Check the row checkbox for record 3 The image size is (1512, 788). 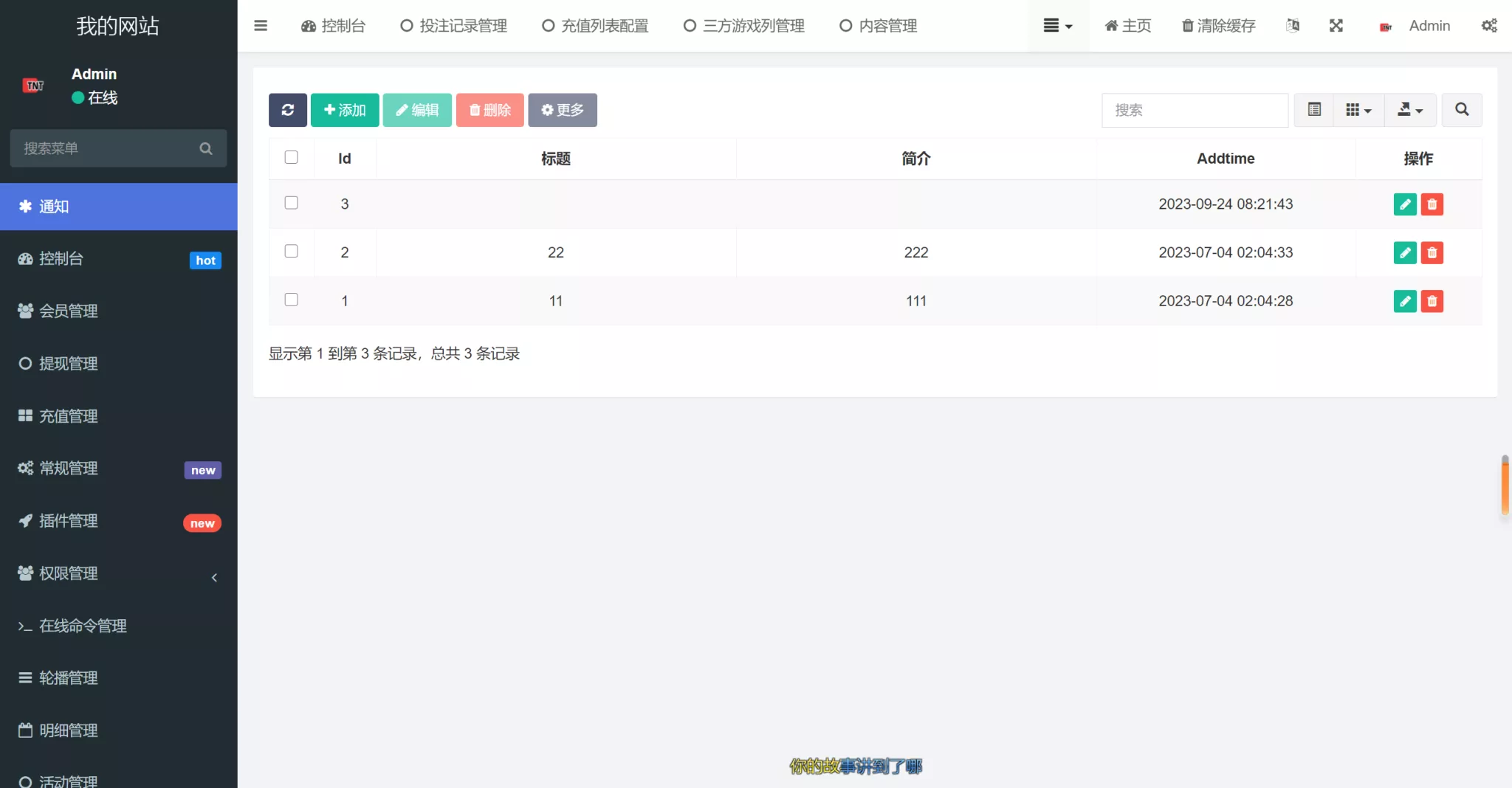pyautogui.click(x=291, y=202)
